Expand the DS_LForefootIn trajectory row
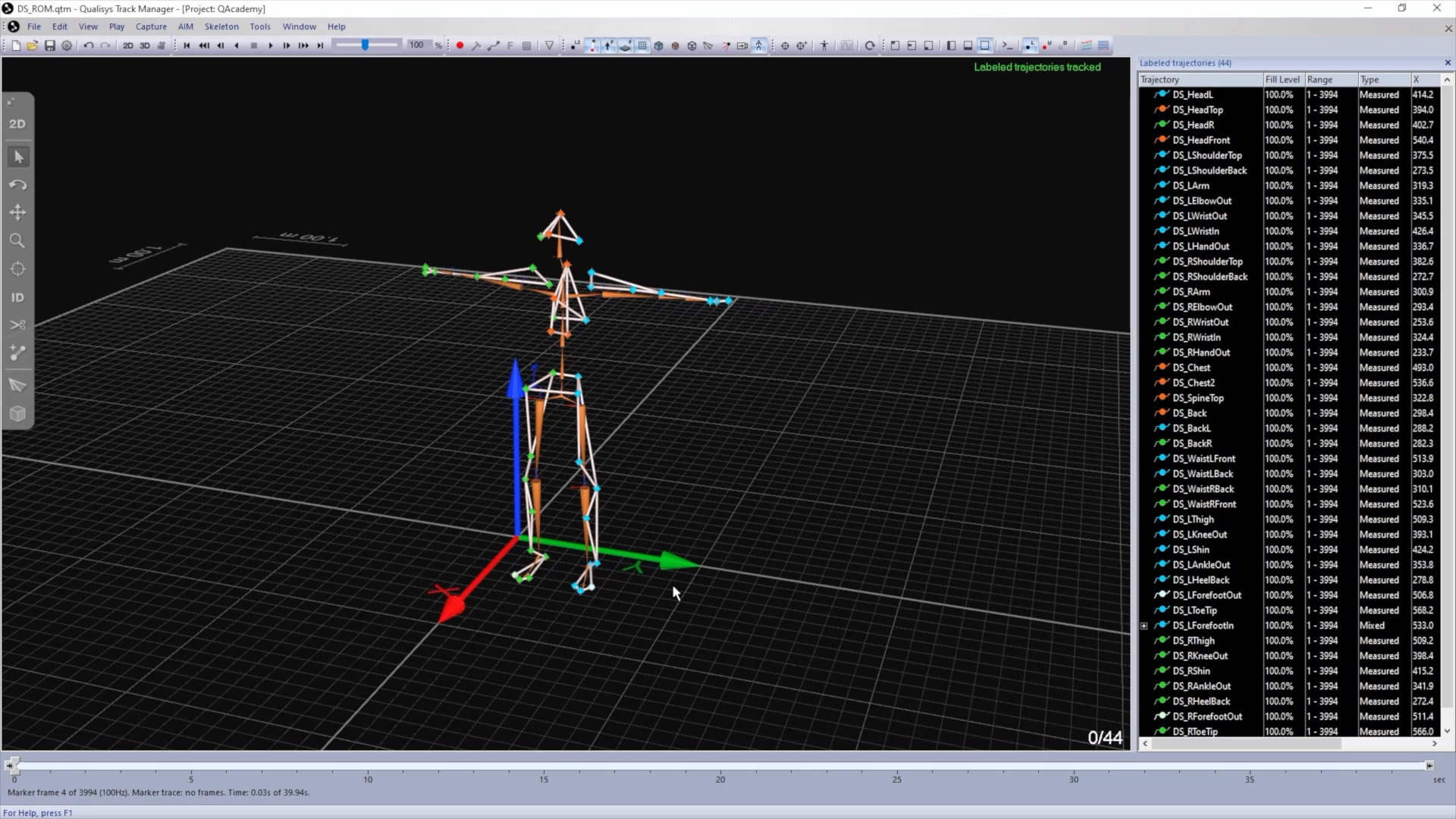Image resolution: width=1456 pixels, height=819 pixels. pyautogui.click(x=1144, y=626)
